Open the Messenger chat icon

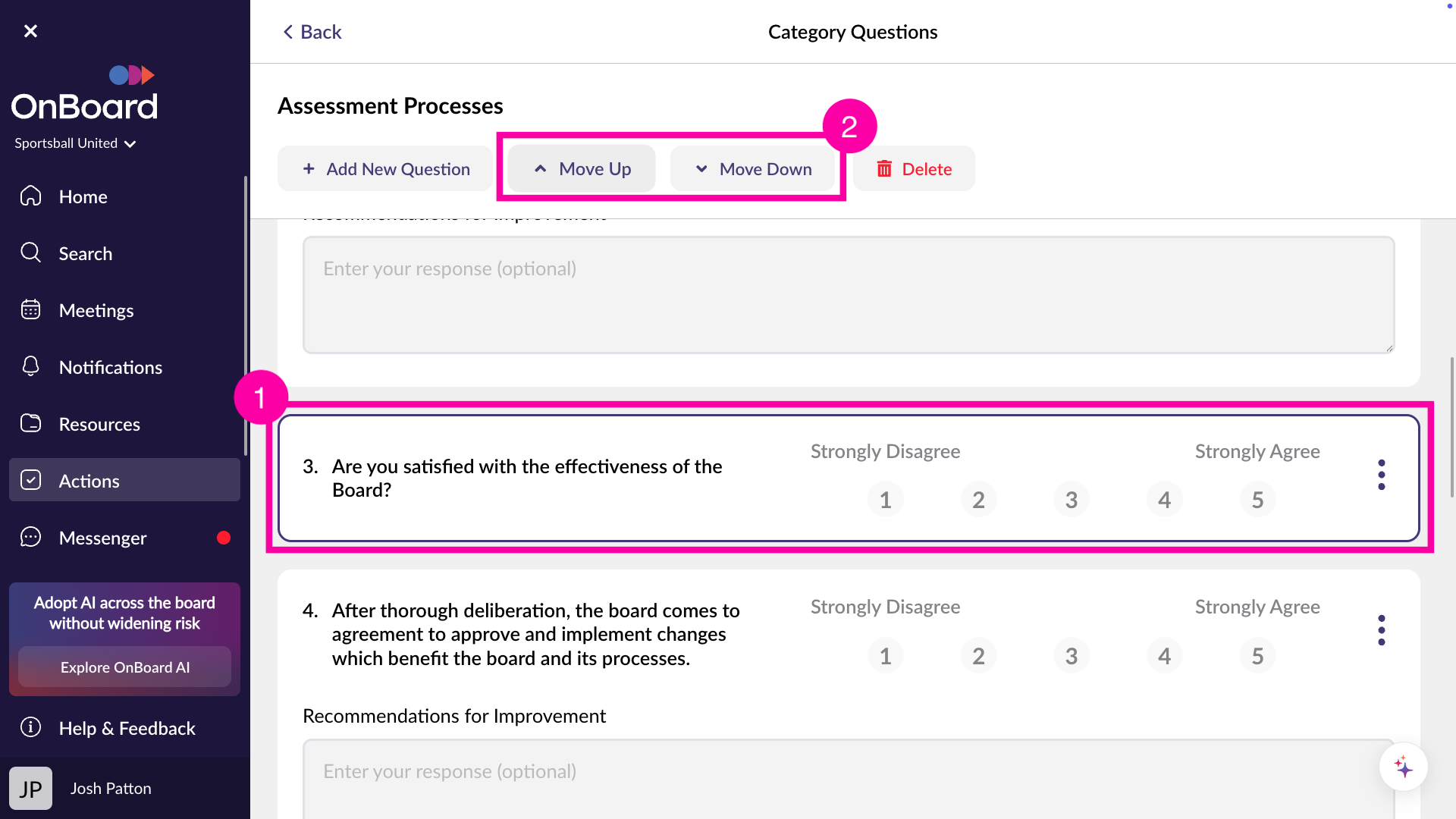pos(30,537)
